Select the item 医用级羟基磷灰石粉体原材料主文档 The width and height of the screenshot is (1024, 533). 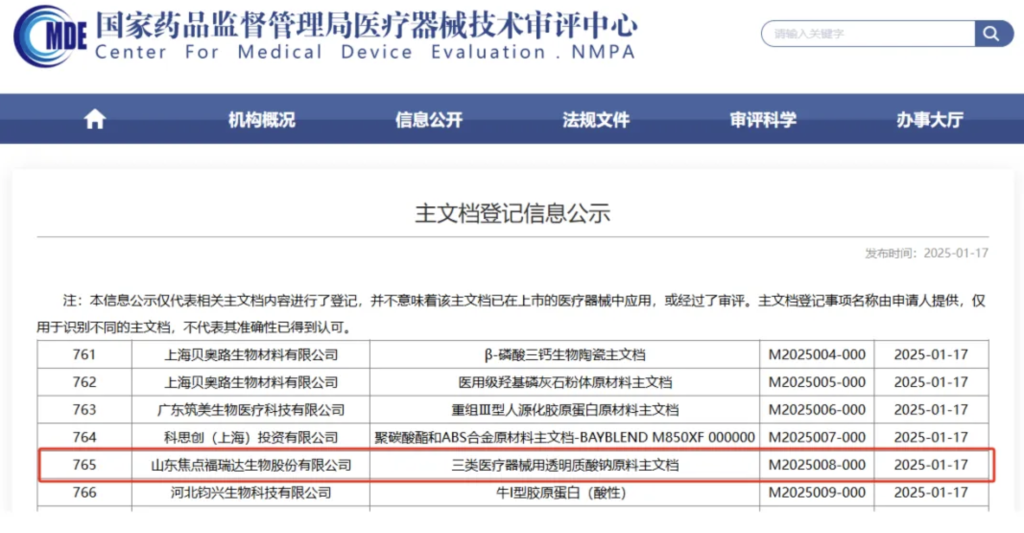point(564,382)
